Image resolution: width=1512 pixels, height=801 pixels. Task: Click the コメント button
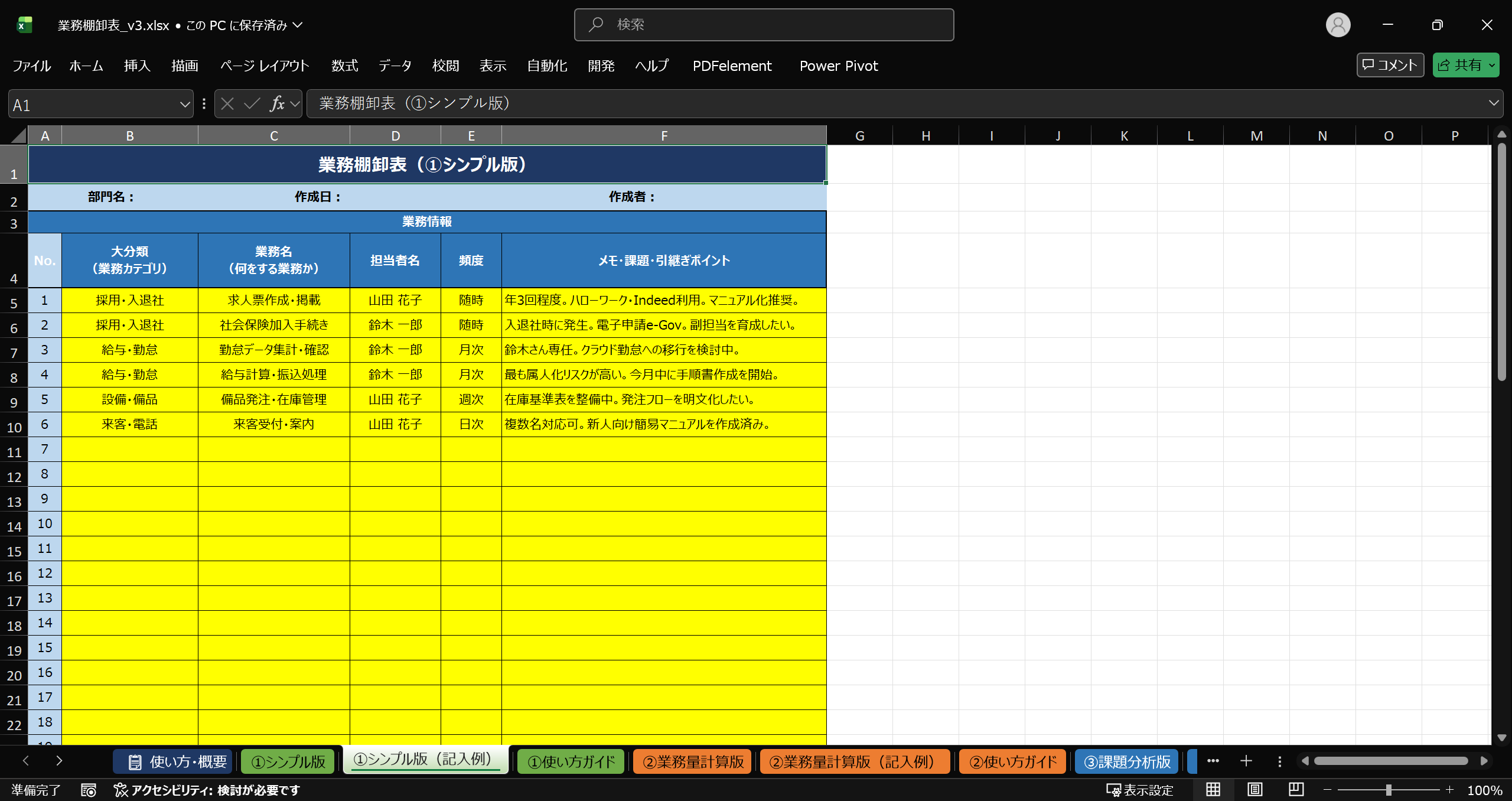click(x=1390, y=65)
